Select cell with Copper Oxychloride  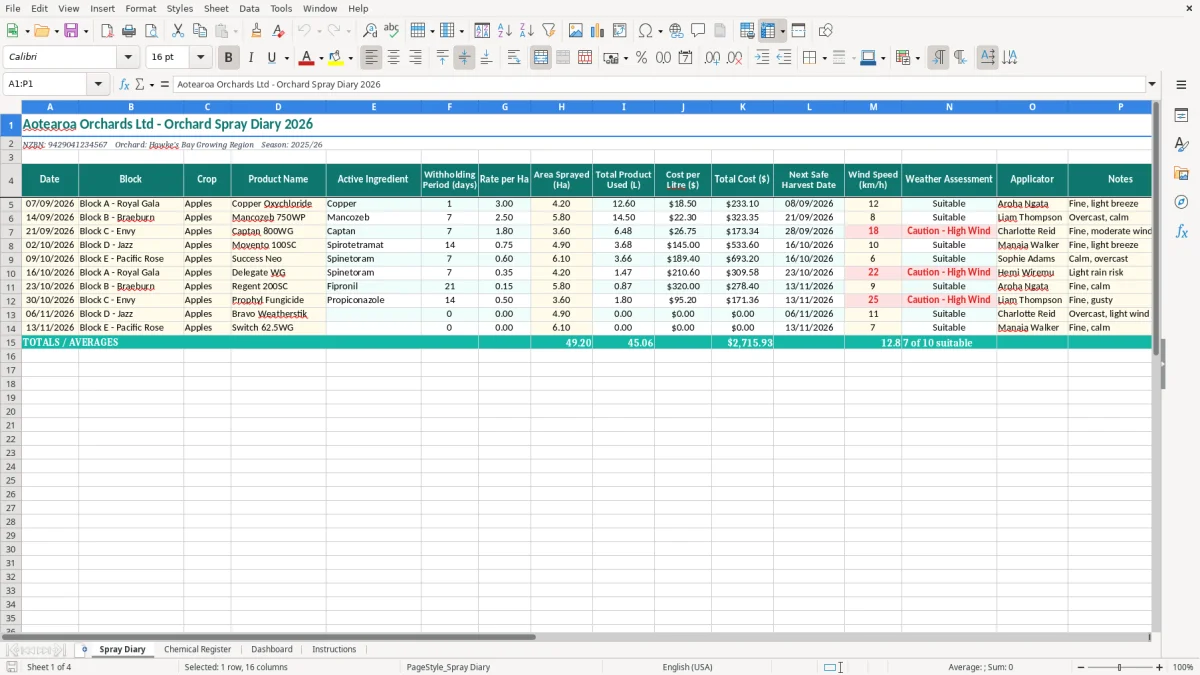click(x=278, y=203)
